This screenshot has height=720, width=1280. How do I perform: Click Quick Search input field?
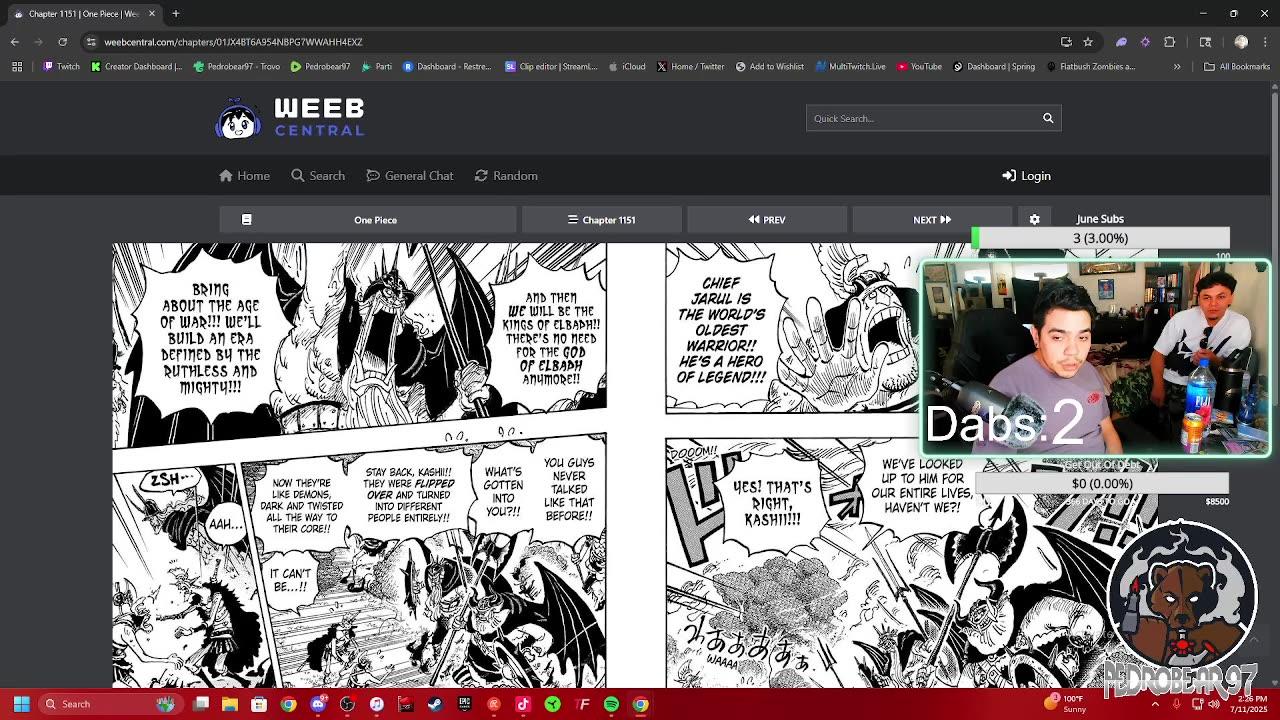pyautogui.click(x=924, y=118)
